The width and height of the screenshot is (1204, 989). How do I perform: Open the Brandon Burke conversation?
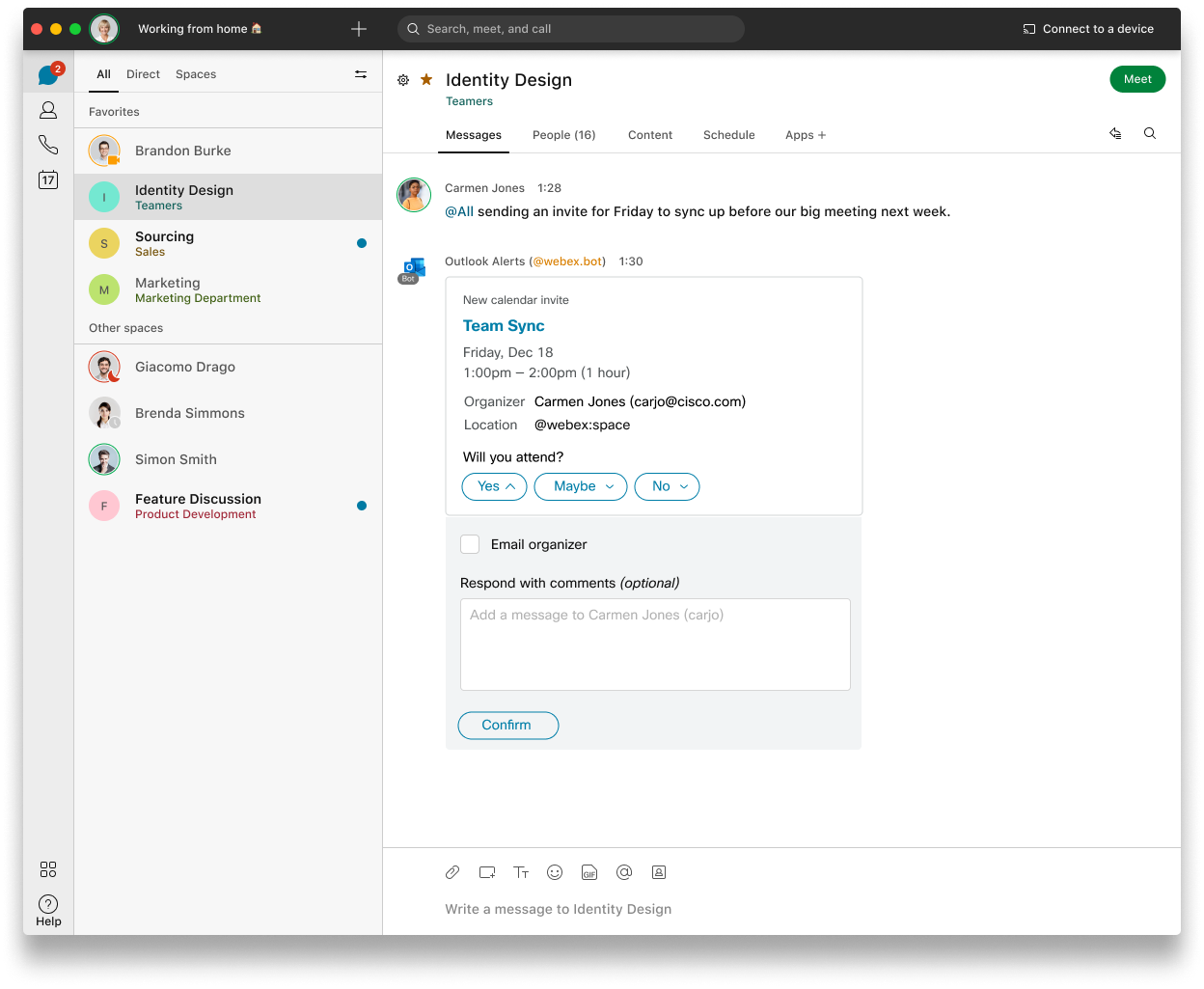[x=228, y=151]
